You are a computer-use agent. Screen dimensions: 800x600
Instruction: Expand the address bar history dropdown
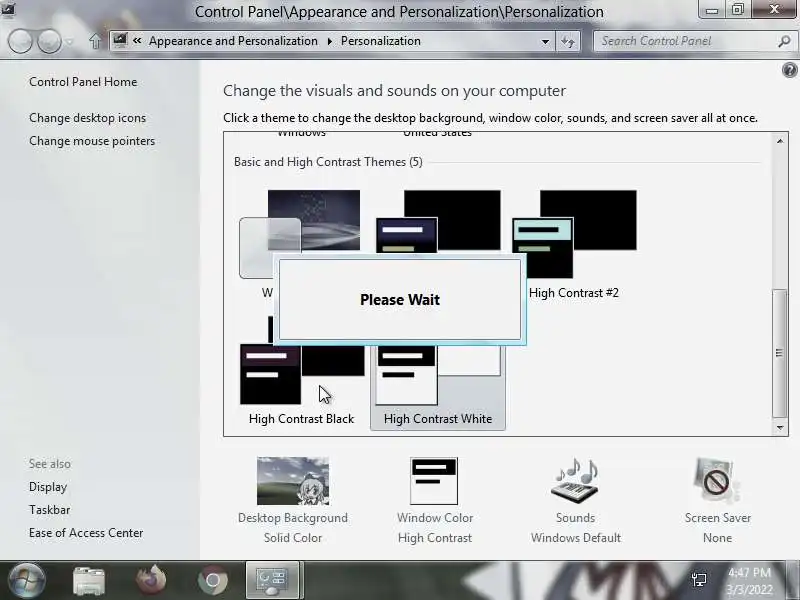(x=545, y=41)
